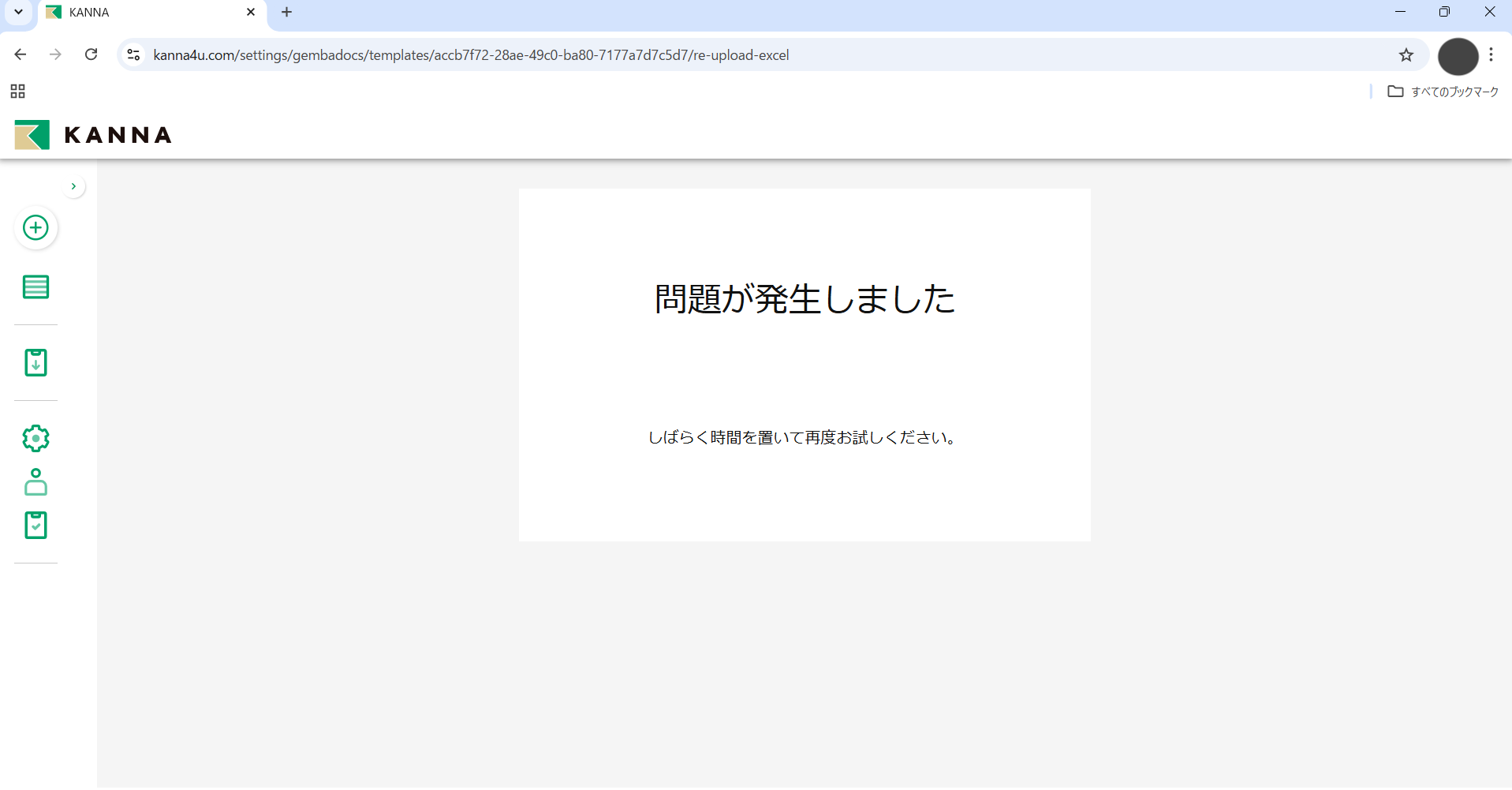Open the list view icon in sidebar
The width and height of the screenshot is (1512, 790).
35,287
